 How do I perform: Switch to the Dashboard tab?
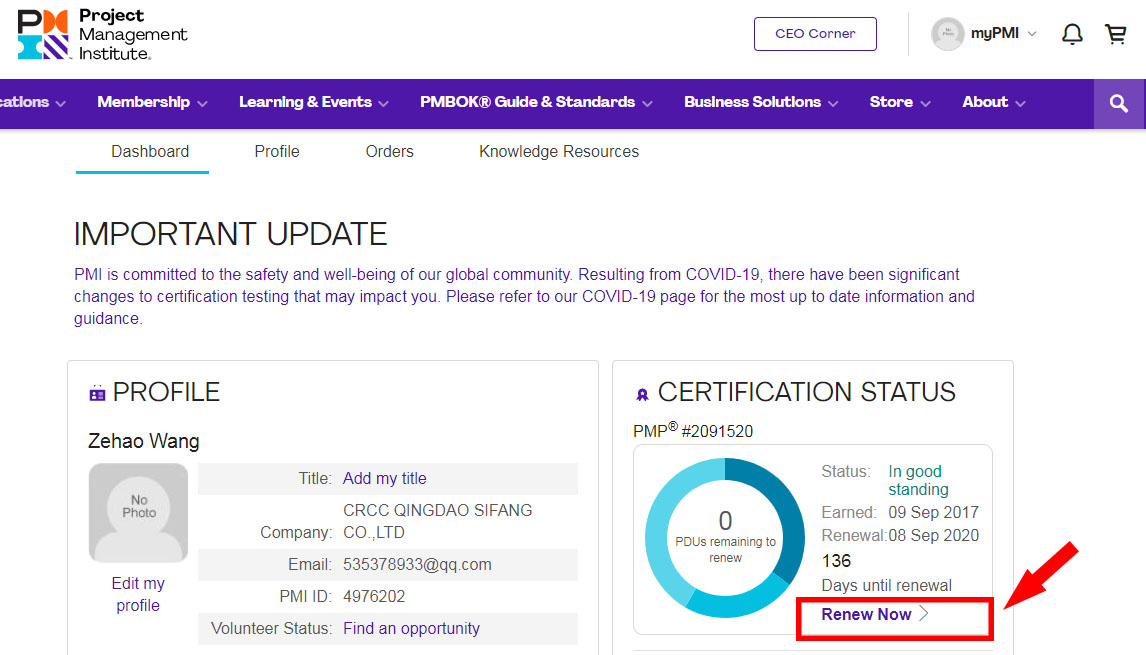pyautogui.click(x=150, y=151)
